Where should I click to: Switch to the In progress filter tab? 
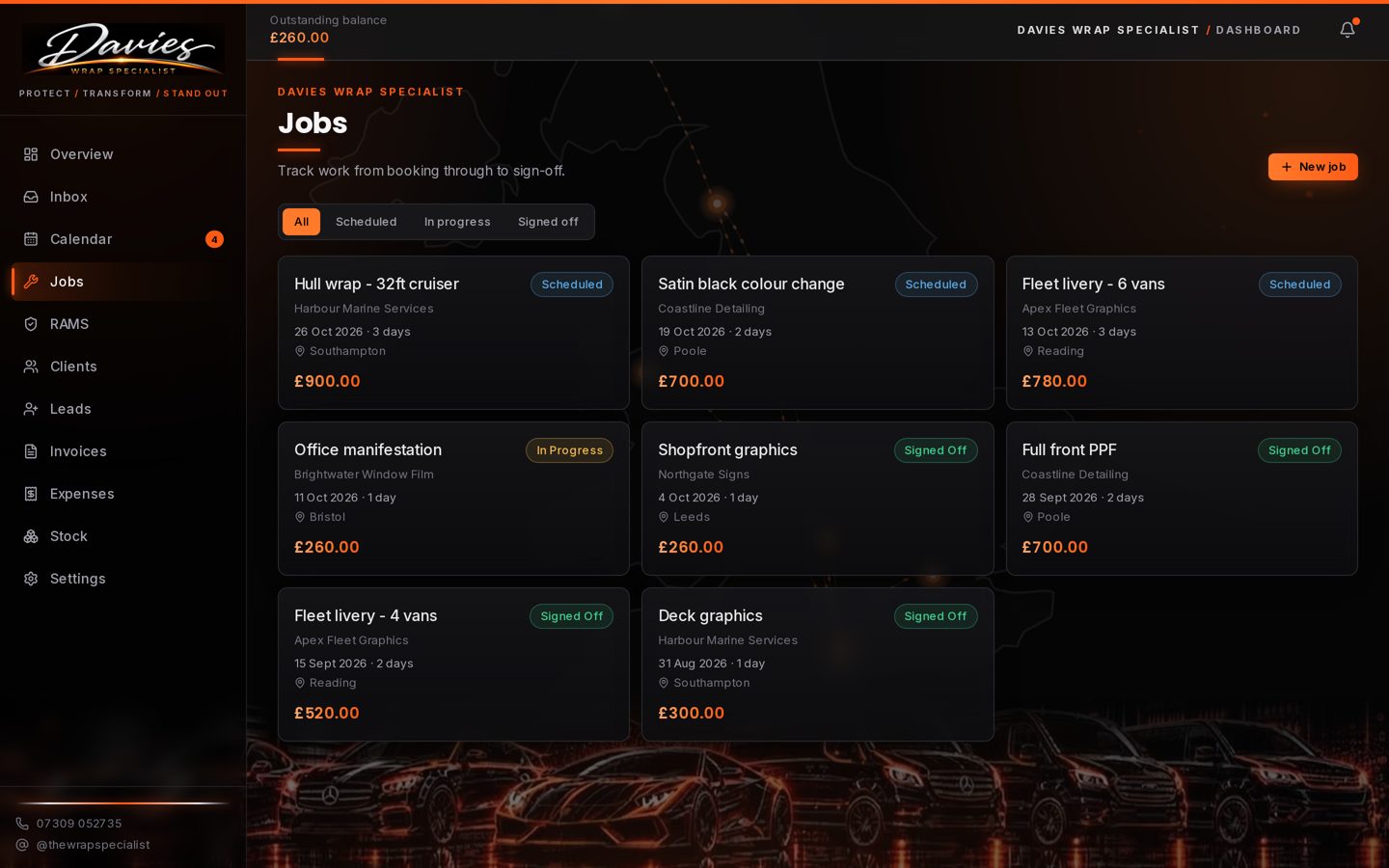pos(457,222)
